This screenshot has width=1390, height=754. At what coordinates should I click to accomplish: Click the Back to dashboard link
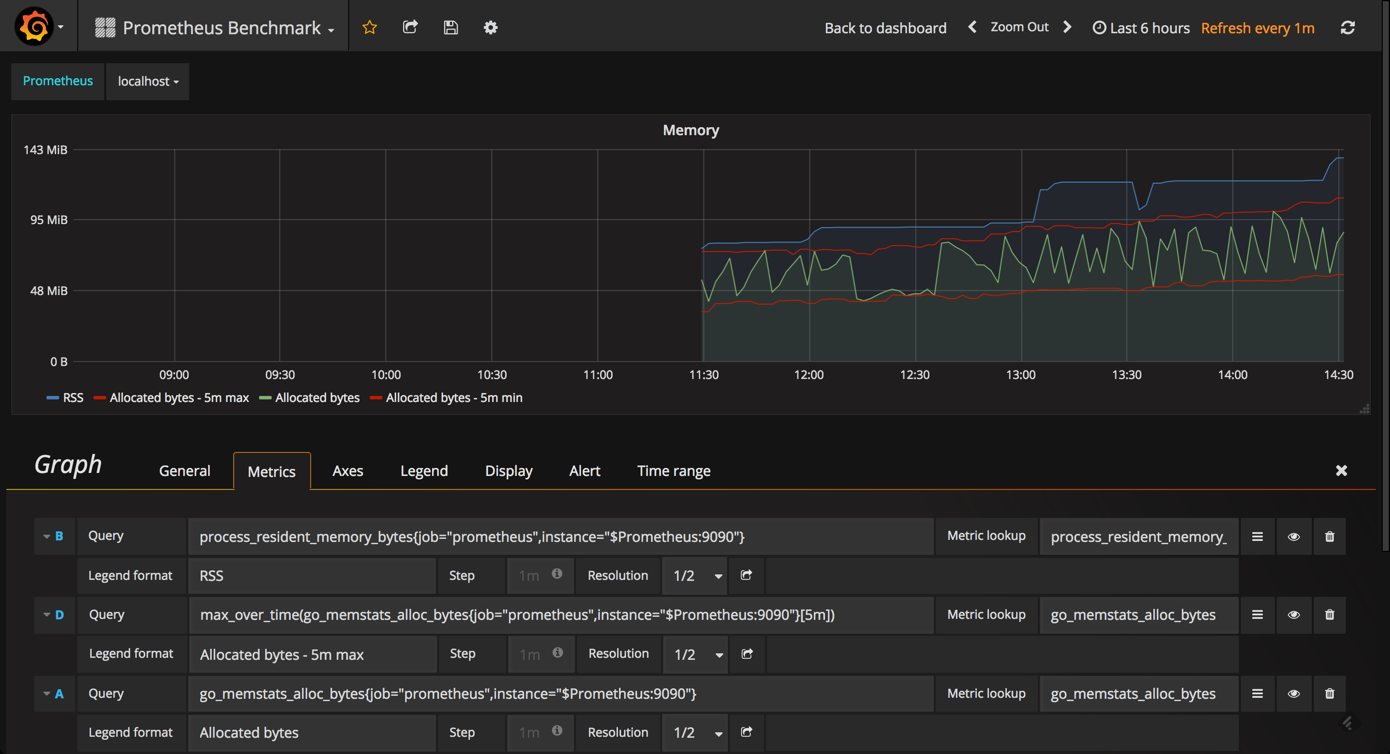pos(885,27)
